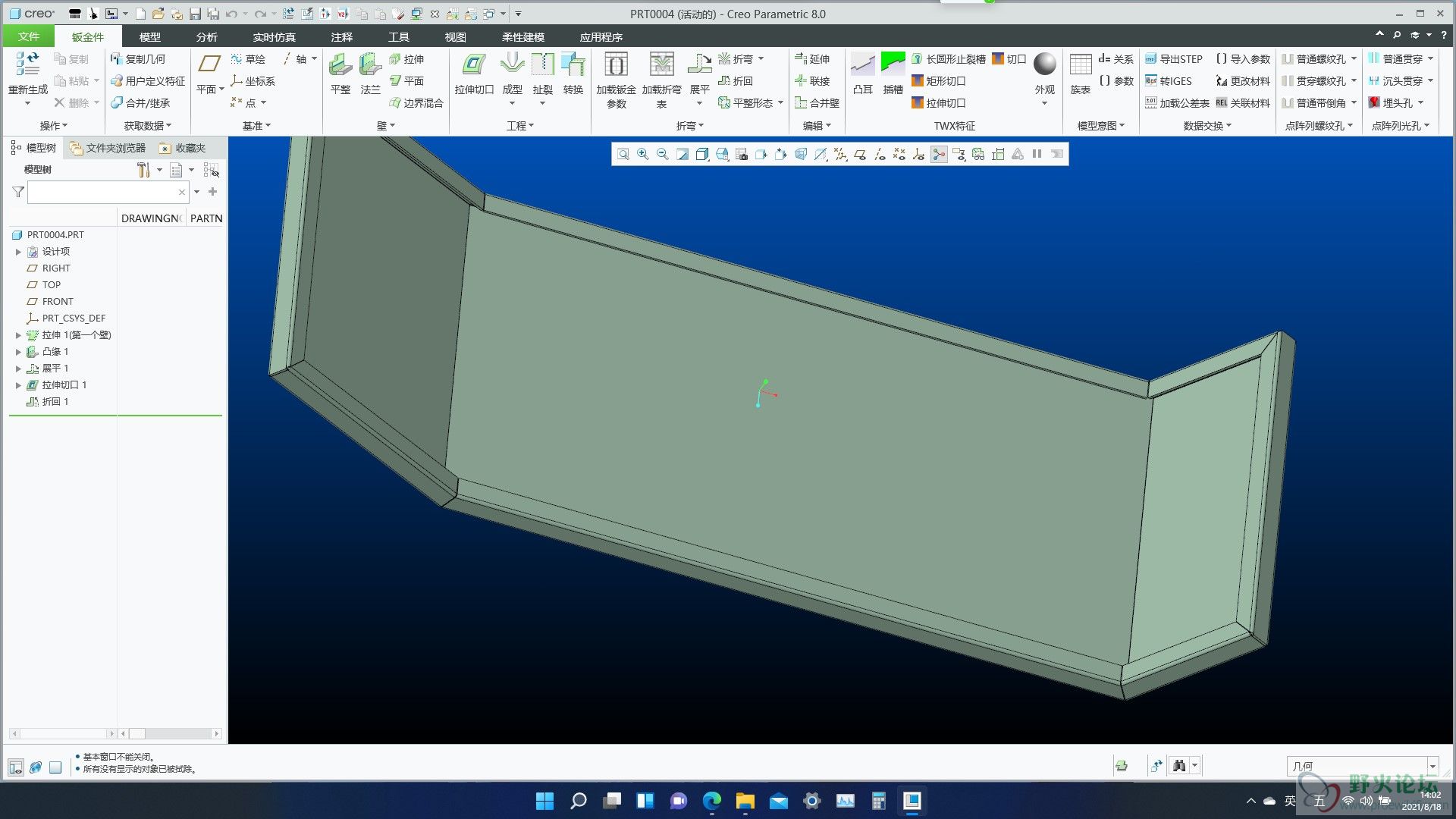This screenshot has height=819, width=1456.
Task: Click the model tree filter input field
Action: click(107, 192)
